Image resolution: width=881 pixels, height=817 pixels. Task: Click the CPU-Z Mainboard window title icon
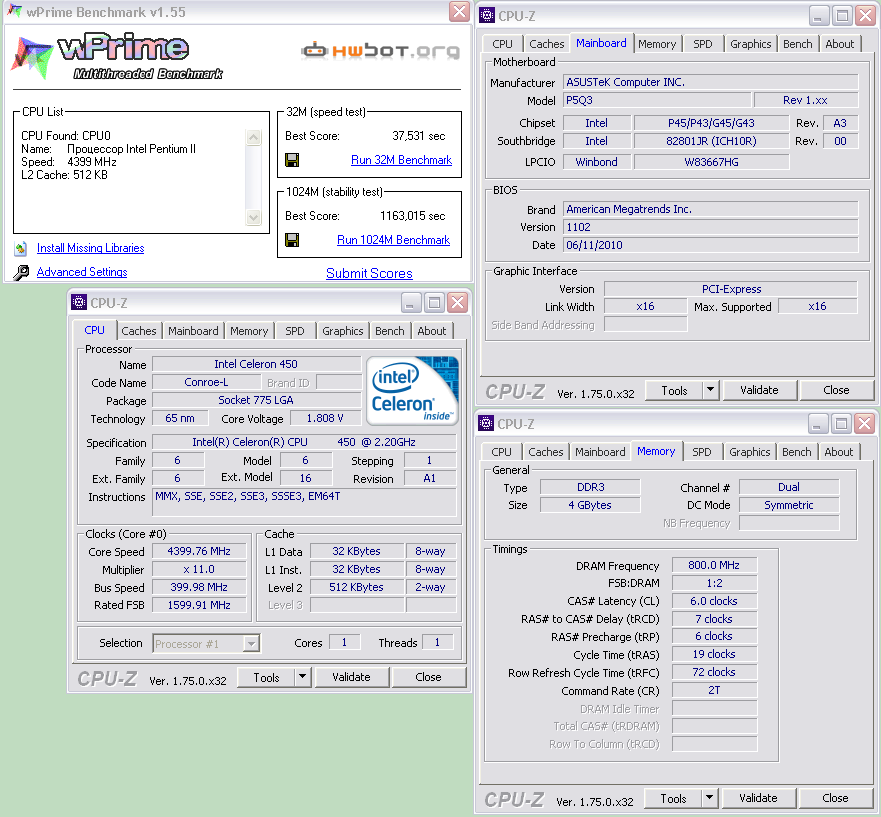[x=487, y=15]
